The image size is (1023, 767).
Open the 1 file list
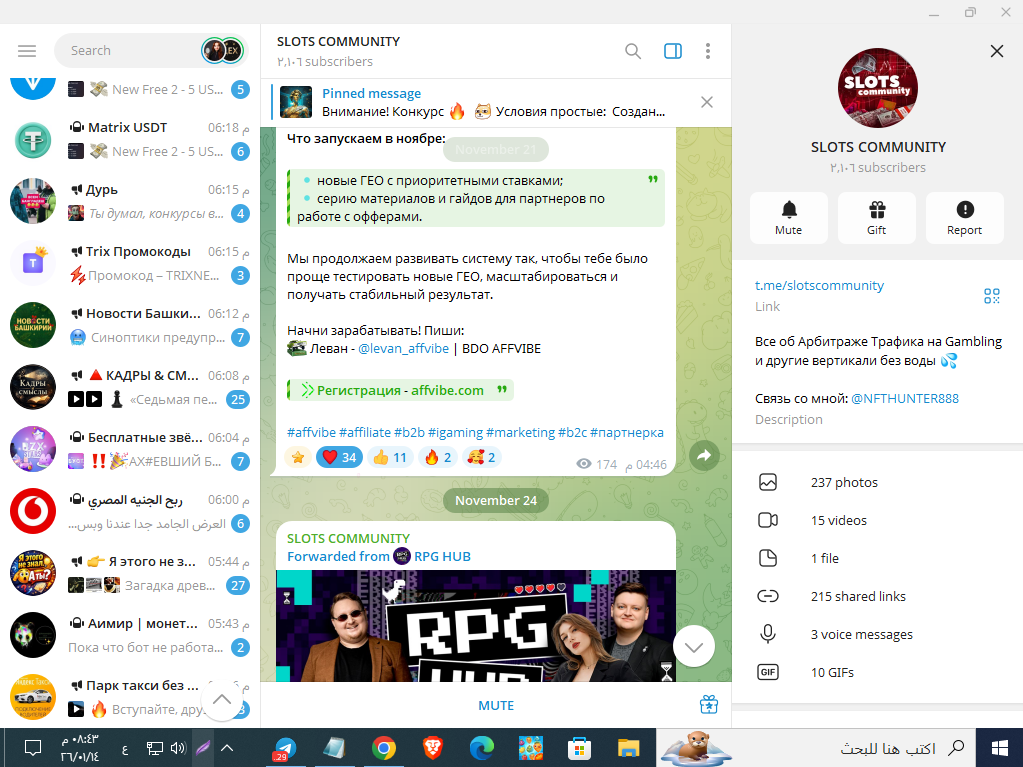[x=878, y=558]
